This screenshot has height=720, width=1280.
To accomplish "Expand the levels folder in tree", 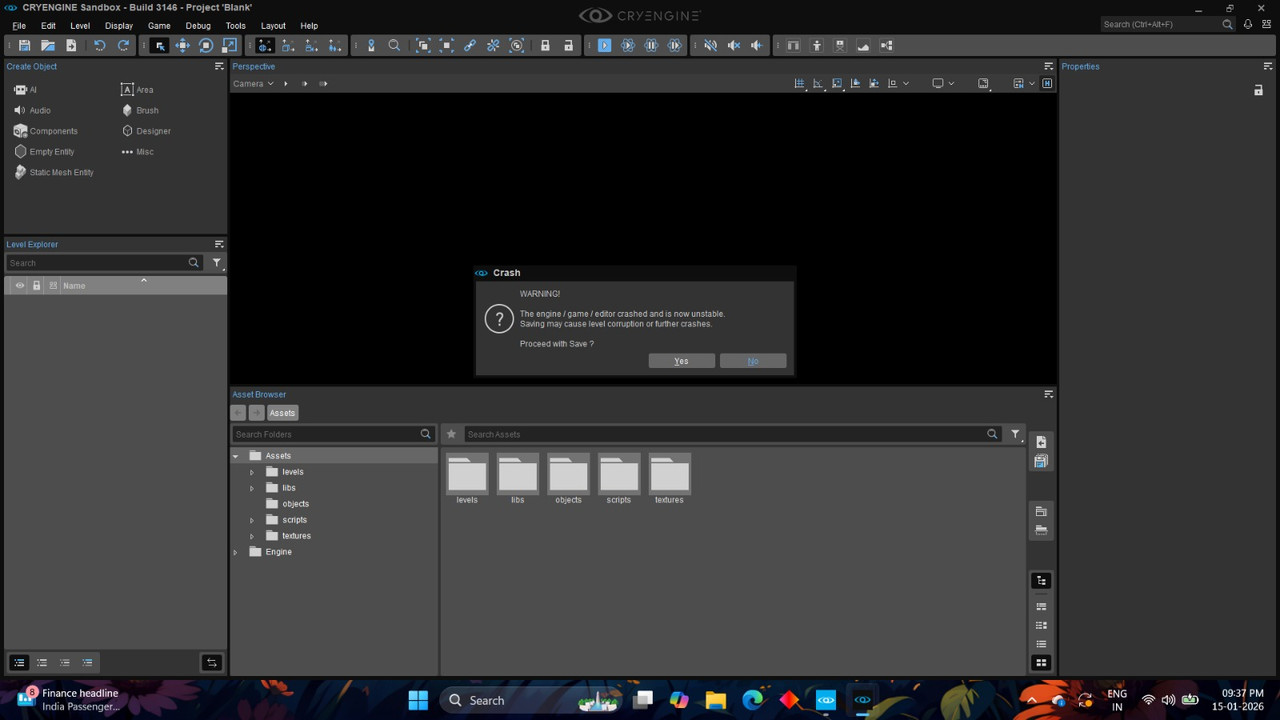I will (x=252, y=472).
